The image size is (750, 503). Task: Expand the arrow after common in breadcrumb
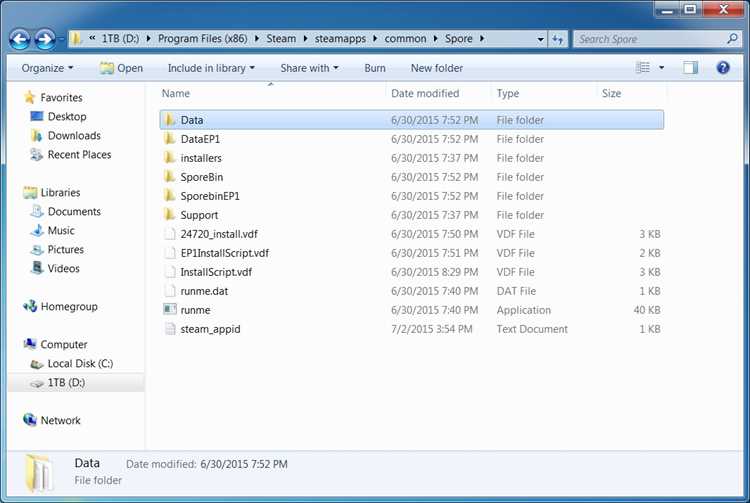tap(435, 39)
